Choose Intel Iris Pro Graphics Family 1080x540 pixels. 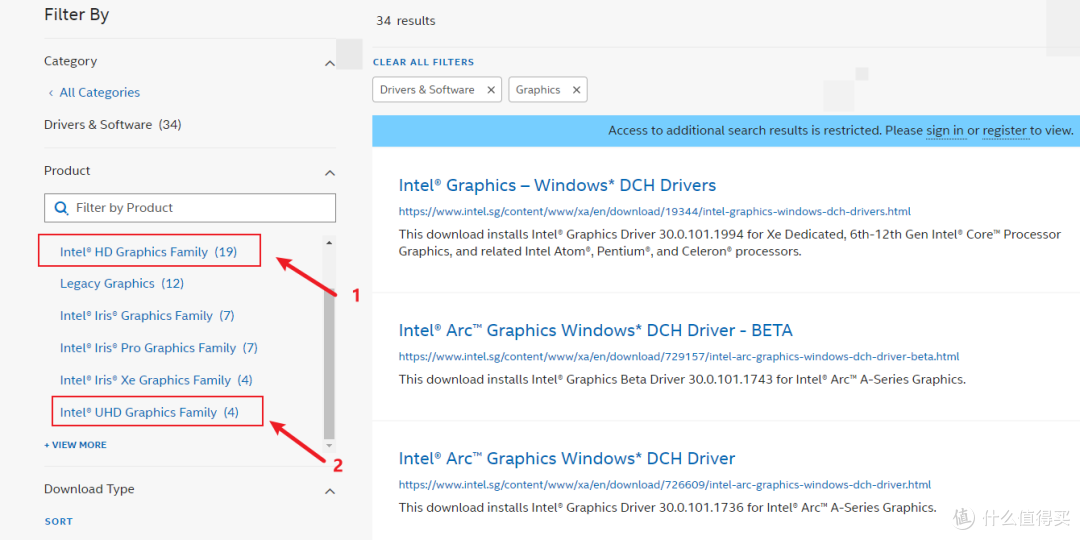click(x=158, y=348)
